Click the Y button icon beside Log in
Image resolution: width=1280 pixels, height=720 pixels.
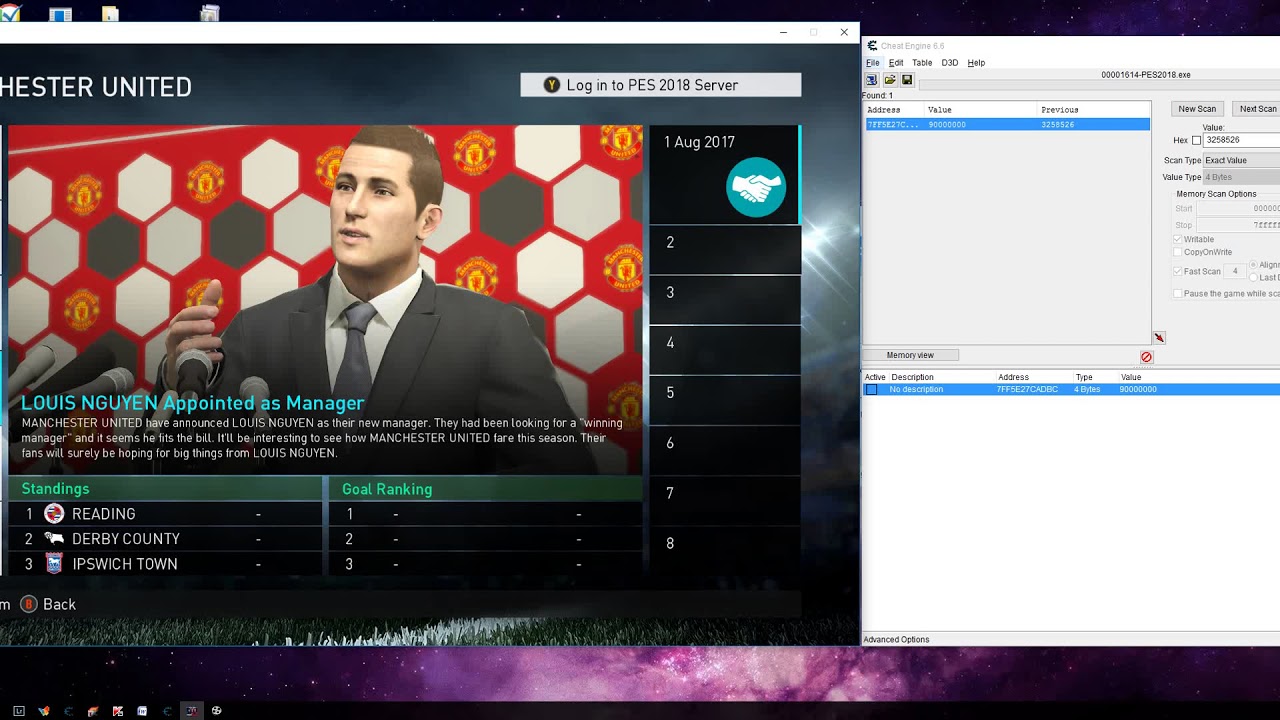click(x=552, y=85)
